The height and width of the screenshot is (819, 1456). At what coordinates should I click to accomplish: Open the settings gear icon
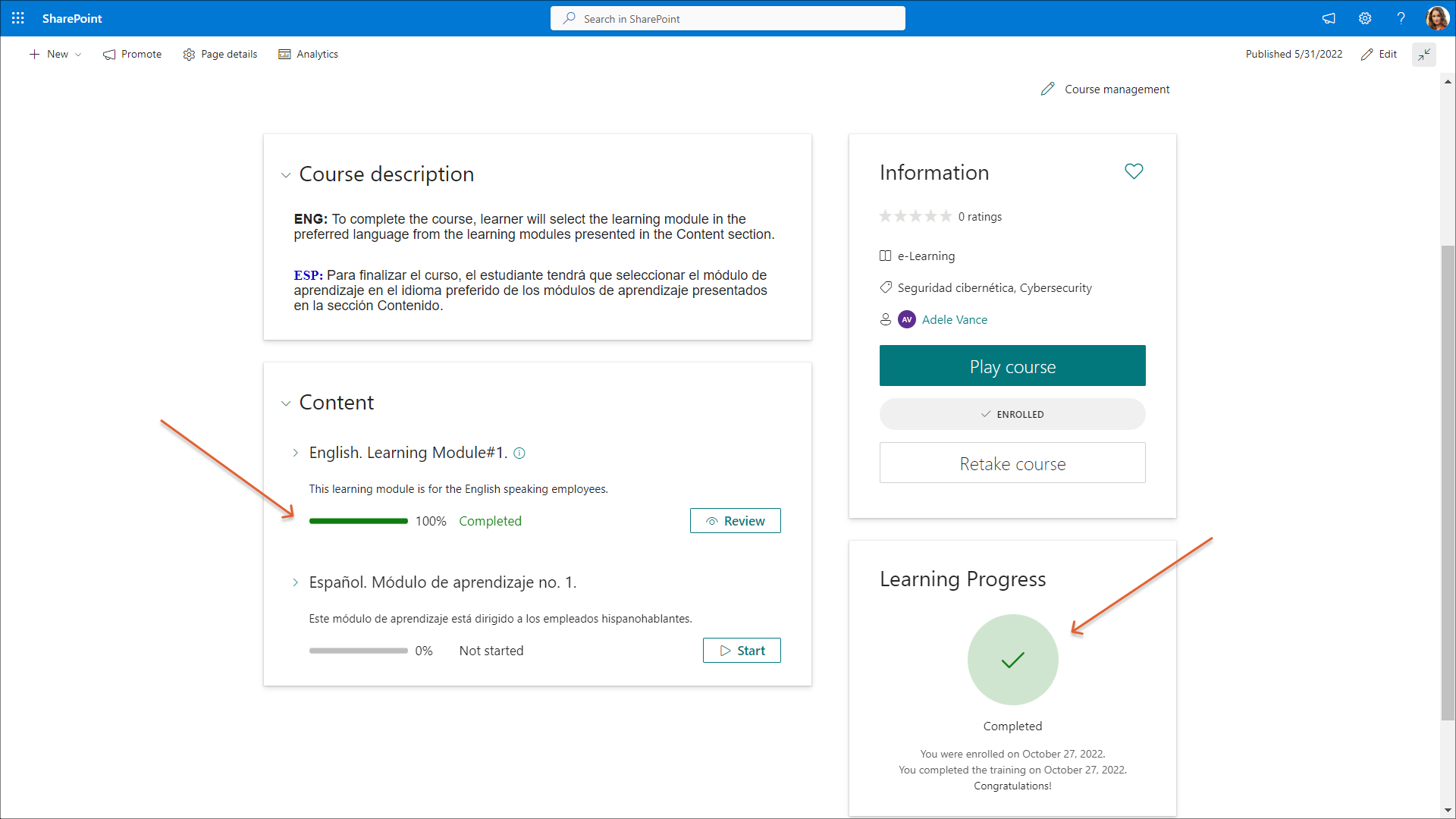[1365, 18]
